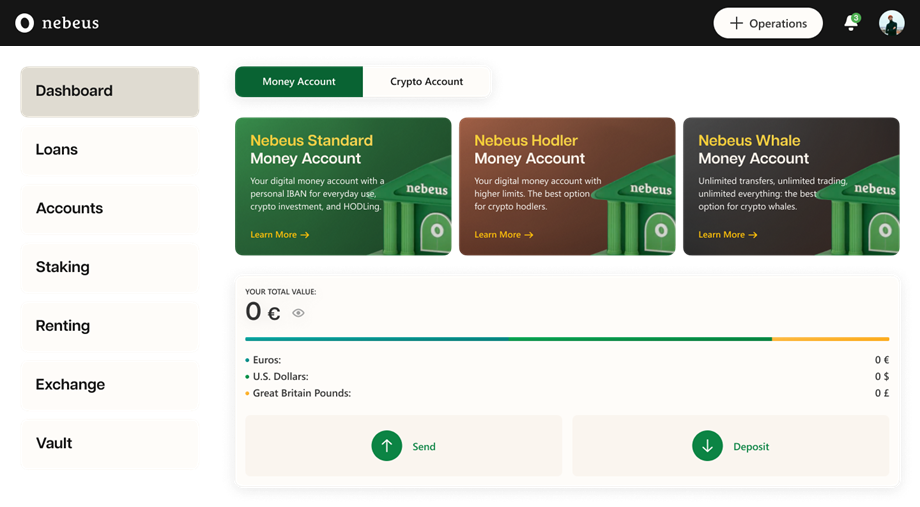
Task: Click Learn More on Nebeus Hodler card
Action: tap(503, 235)
